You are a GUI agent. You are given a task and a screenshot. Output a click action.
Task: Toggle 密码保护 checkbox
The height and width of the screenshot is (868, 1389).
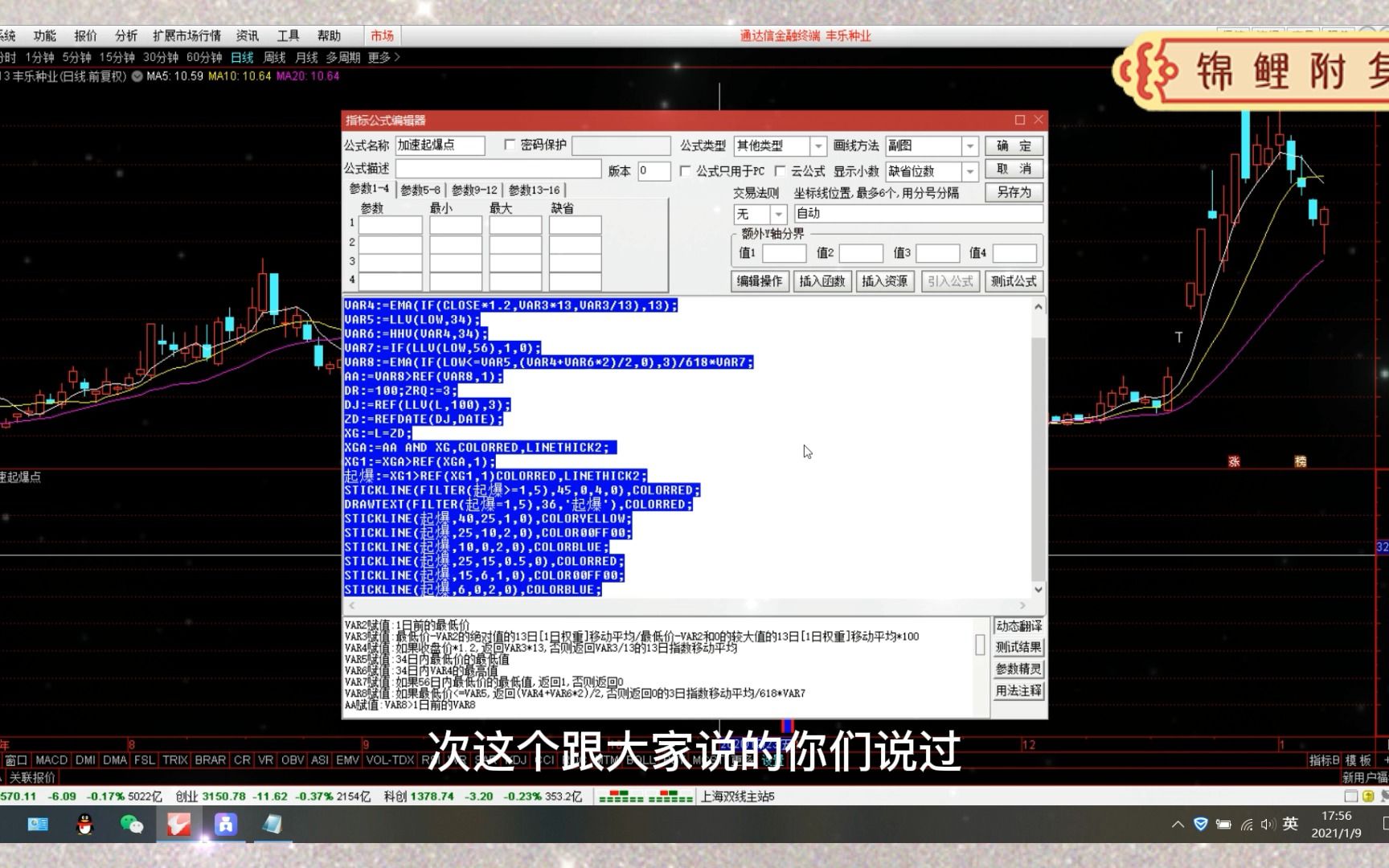point(510,145)
